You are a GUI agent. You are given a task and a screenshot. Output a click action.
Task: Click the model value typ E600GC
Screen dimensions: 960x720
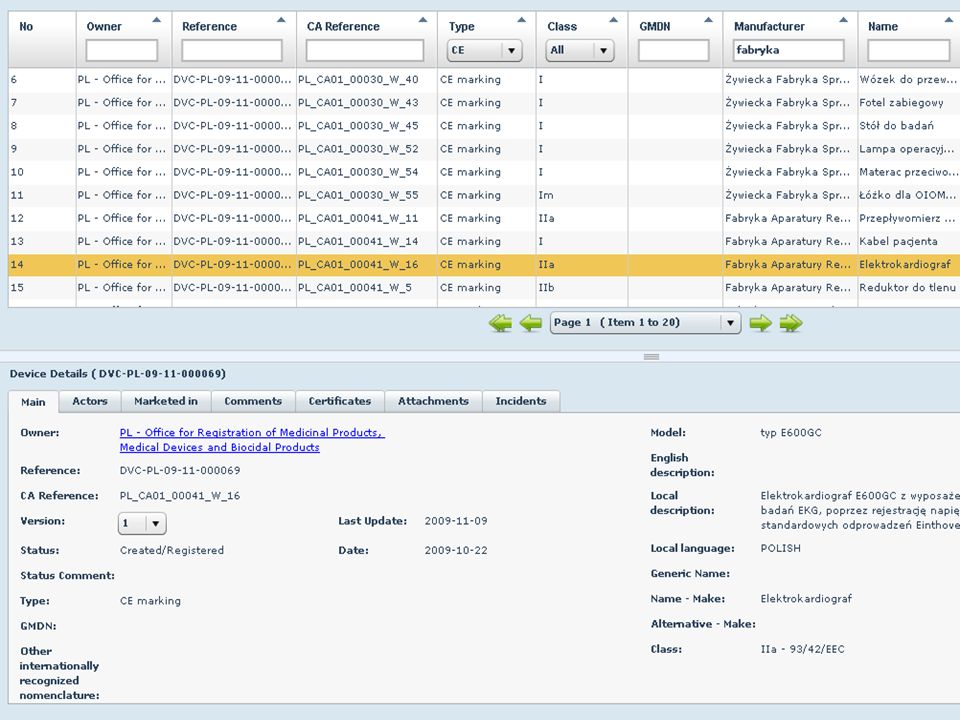click(x=791, y=433)
